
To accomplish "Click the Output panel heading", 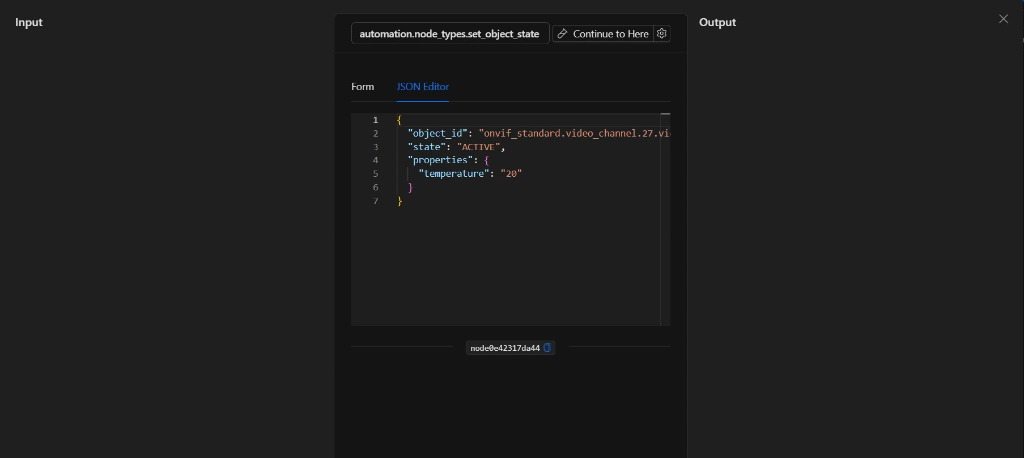I will 717,22.
